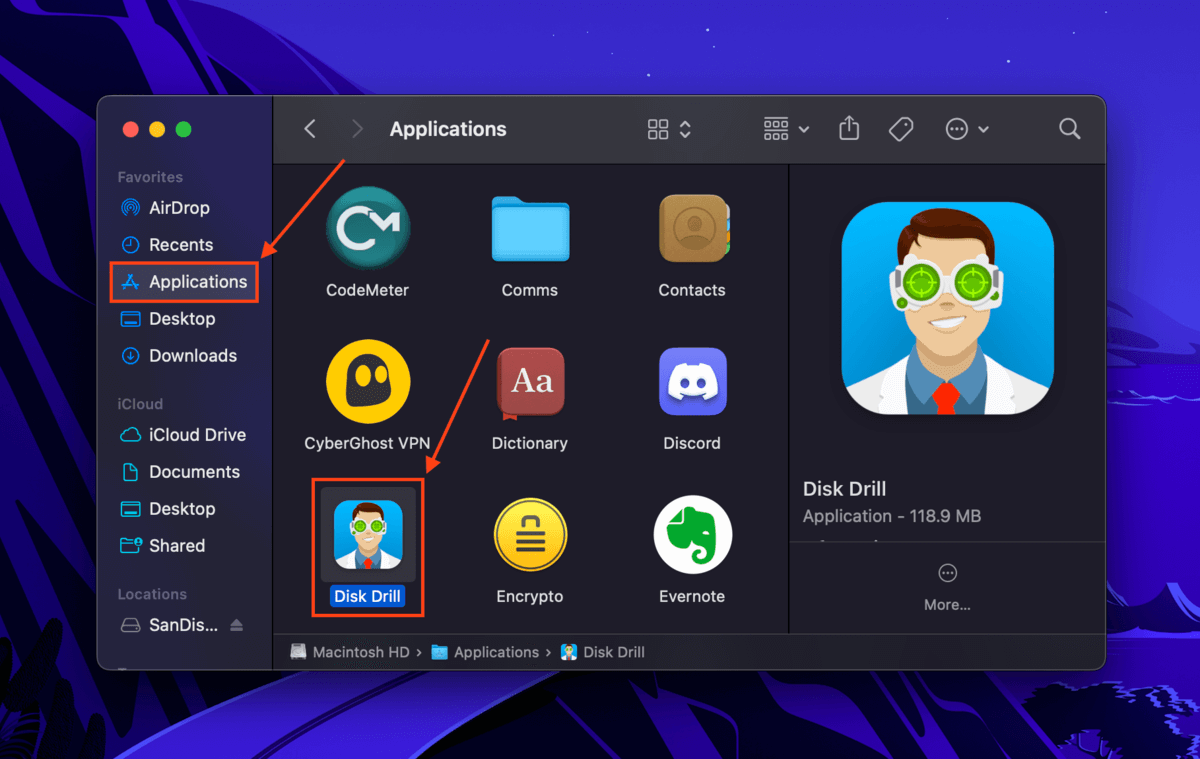The image size is (1200, 759).
Task: Open the CyberGhost VPN app icon
Action: (367, 381)
